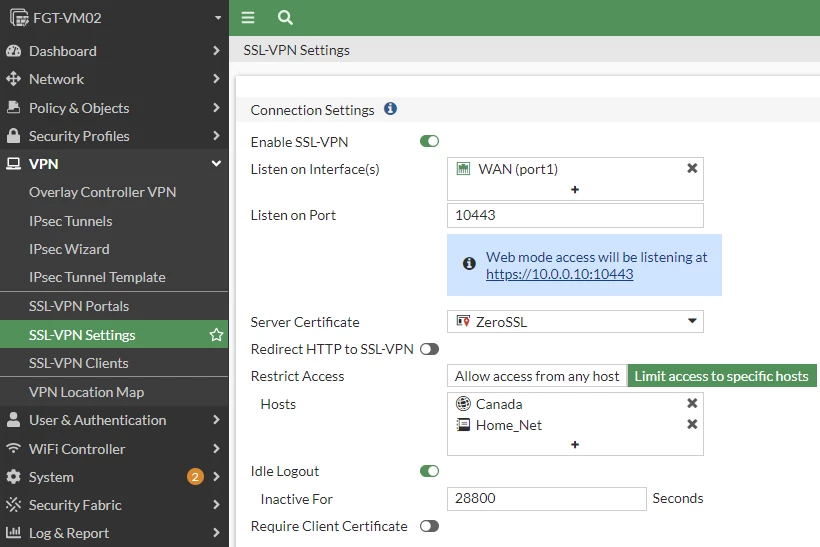Select the SSL-VPN Settings menu item

click(x=114, y=335)
